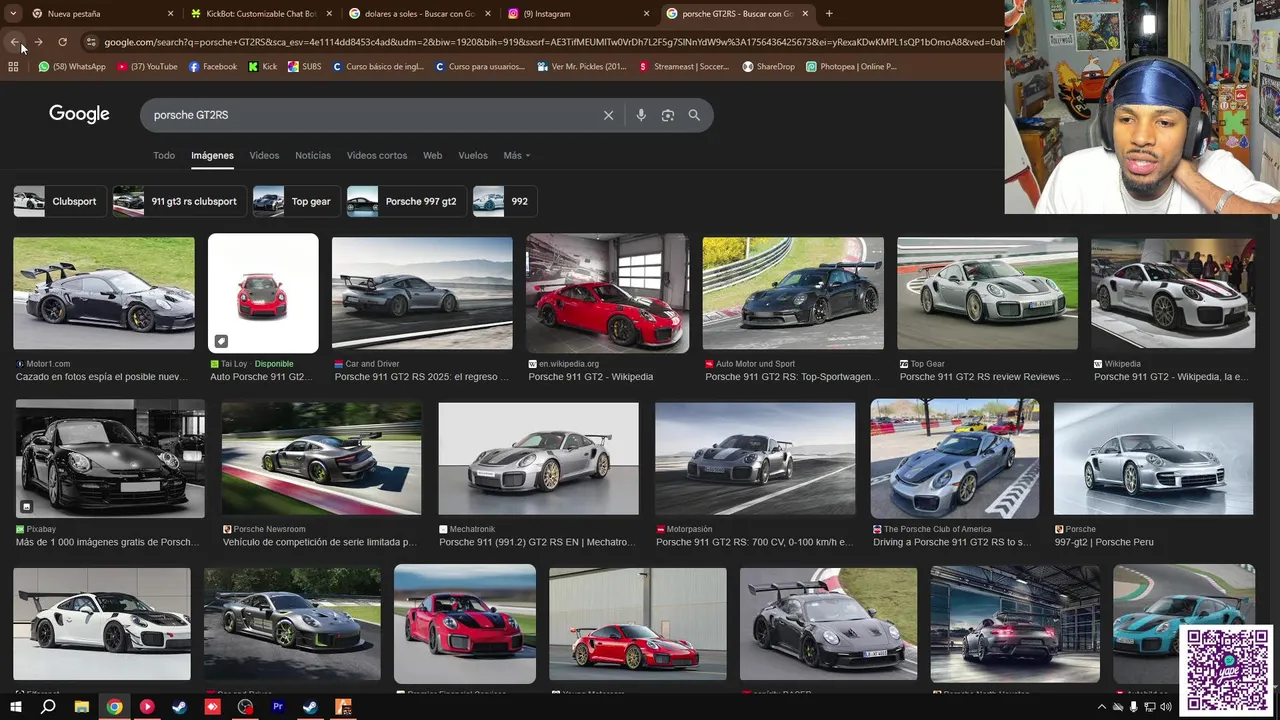This screenshot has width=1280, height=720.
Task: Switch to Videos cortos tab
Action: click(377, 155)
